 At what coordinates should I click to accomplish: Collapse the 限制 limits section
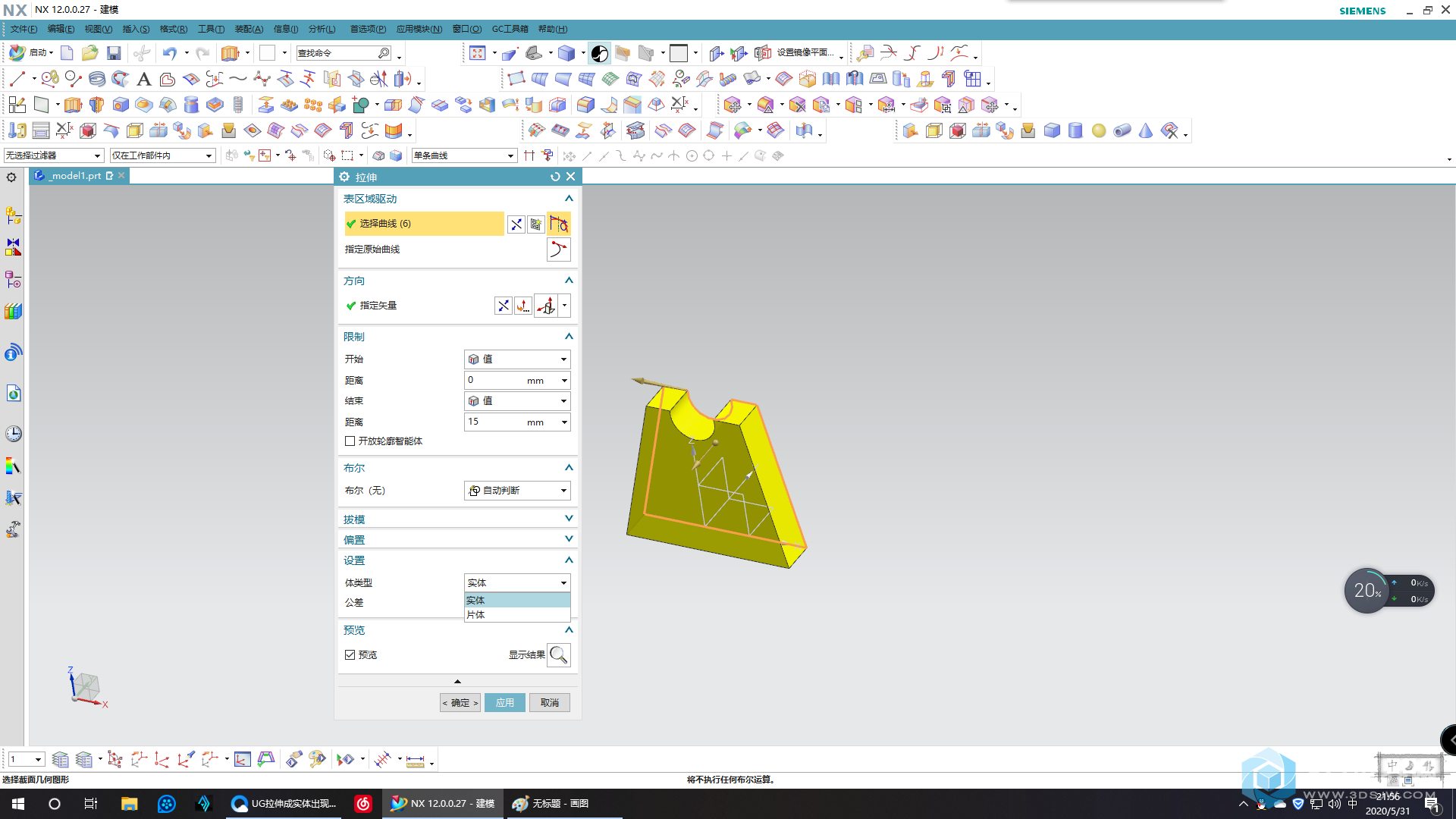click(569, 337)
